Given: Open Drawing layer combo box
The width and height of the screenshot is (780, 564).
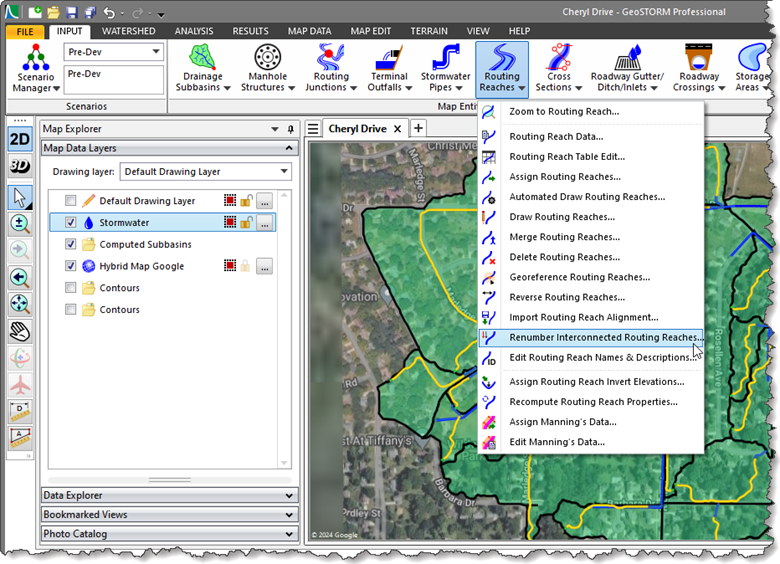Looking at the screenshot, I should pos(205,172).
